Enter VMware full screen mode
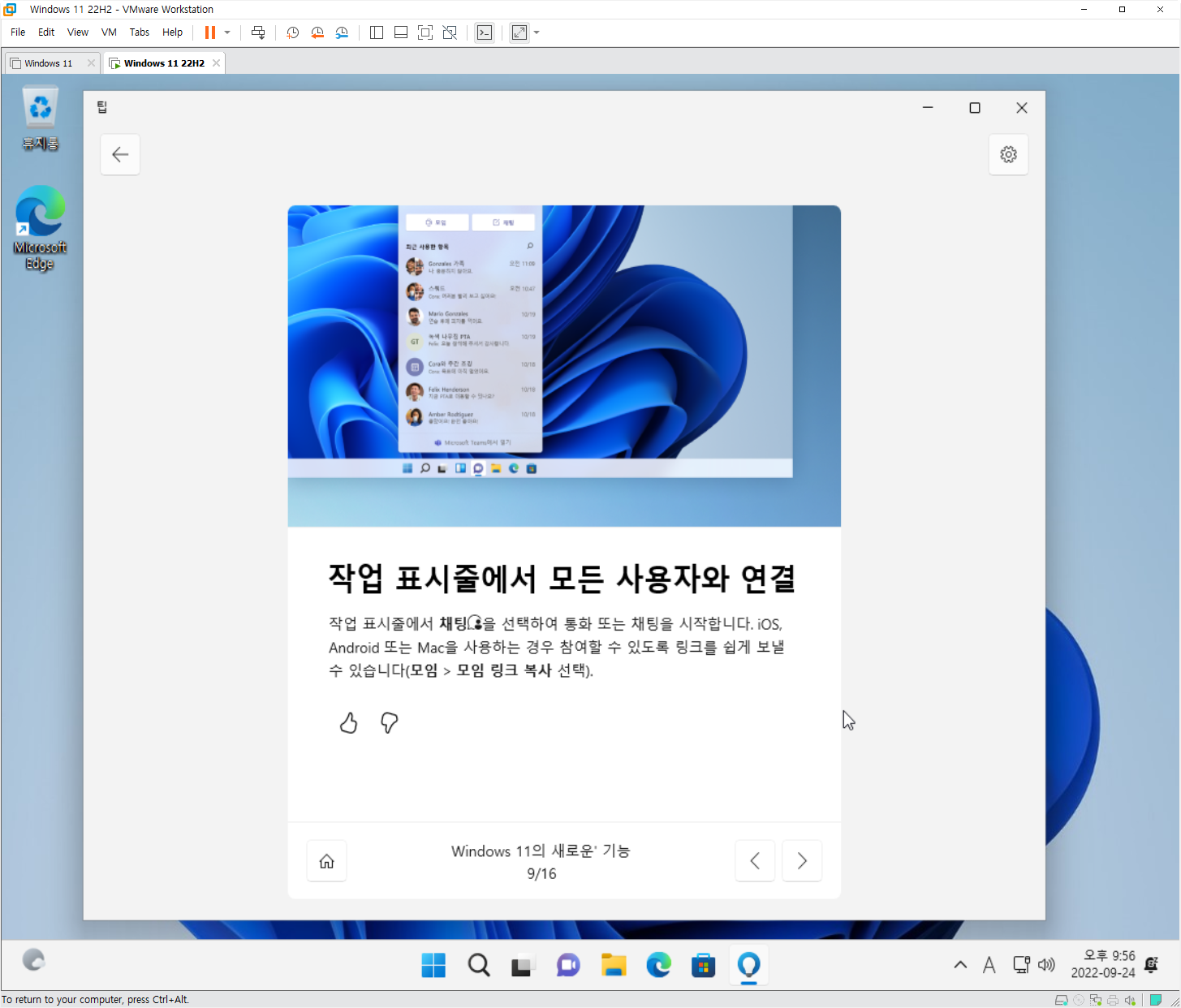This screenshot has height=1008, width=1181. [425, 32]
